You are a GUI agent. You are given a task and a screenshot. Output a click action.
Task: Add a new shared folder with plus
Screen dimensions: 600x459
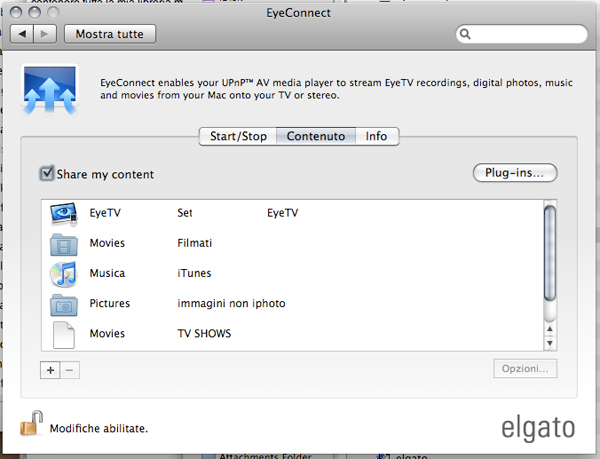[51, 369]
